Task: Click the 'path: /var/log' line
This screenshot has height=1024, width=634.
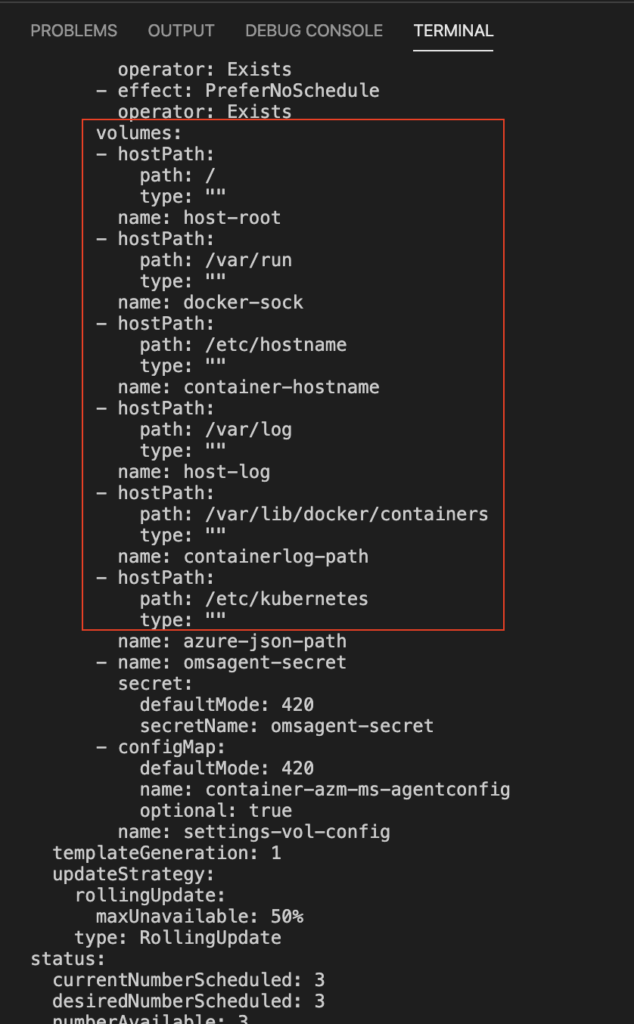Action: [215, 430]
